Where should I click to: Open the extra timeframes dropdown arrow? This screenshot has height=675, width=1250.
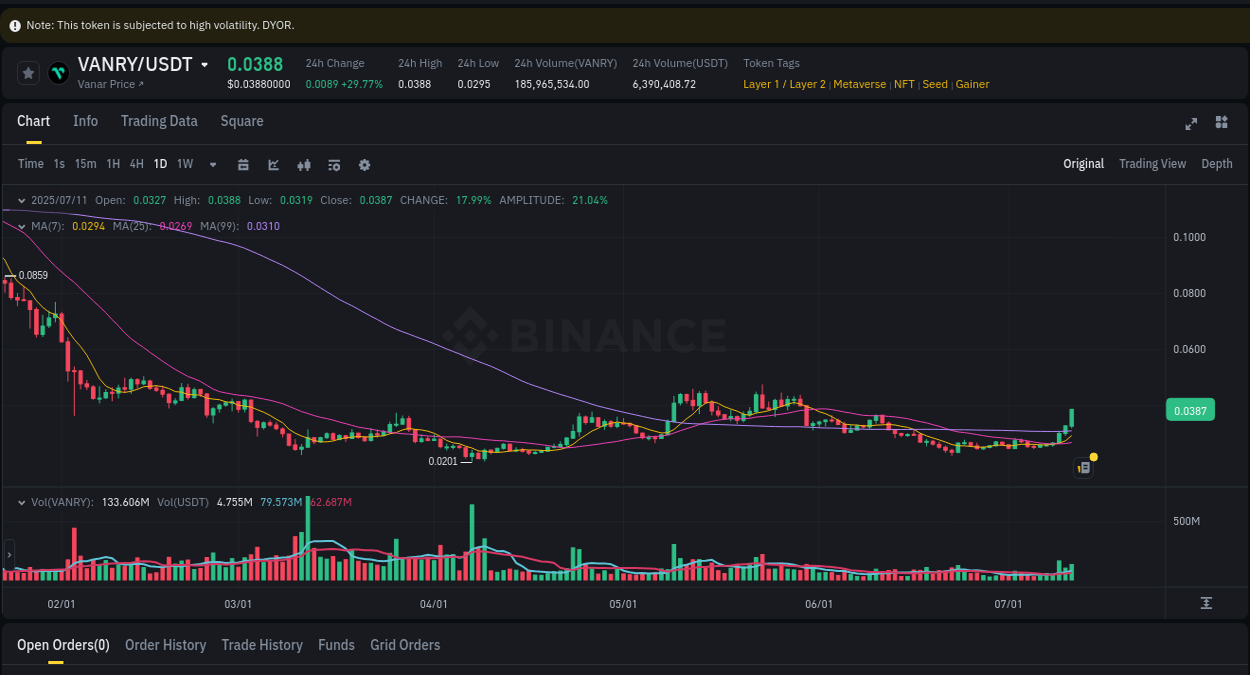(x=212, y=164)
